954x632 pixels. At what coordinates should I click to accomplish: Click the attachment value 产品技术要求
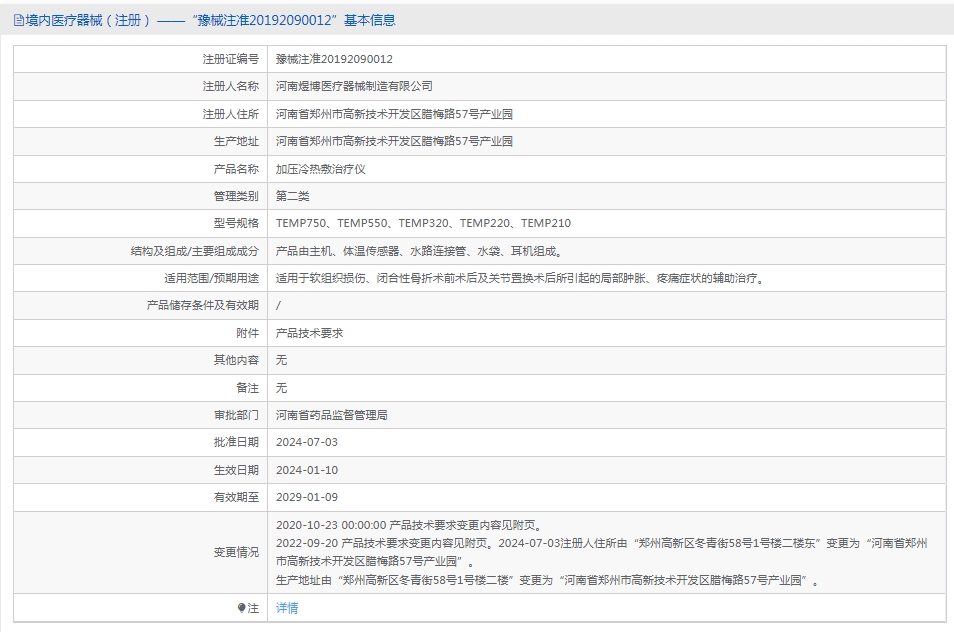(309, 333)
